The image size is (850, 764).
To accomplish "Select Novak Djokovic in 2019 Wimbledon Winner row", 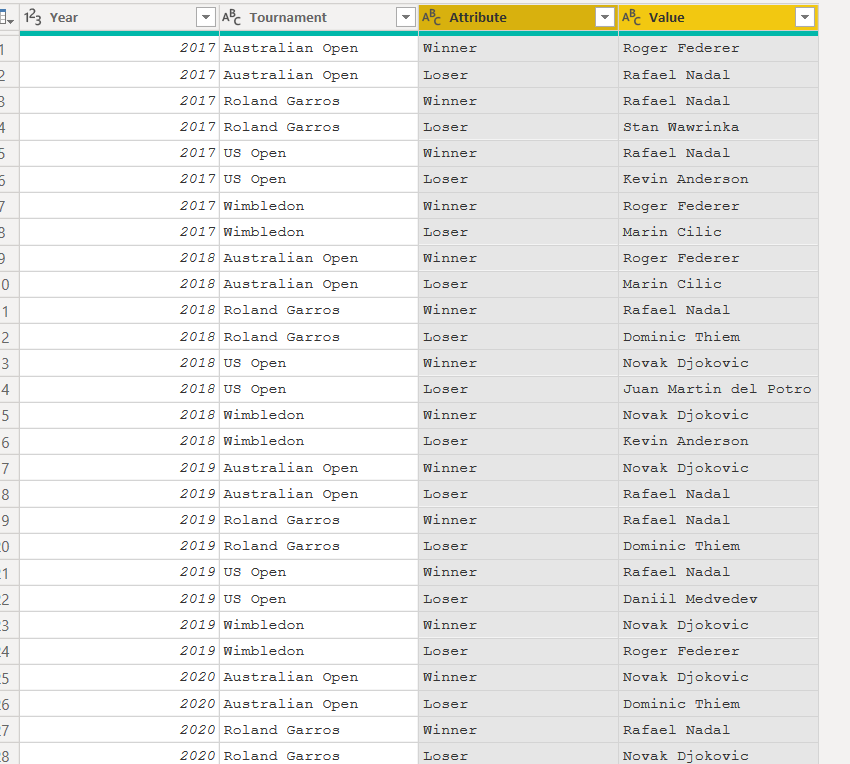I will pos(718,625).
